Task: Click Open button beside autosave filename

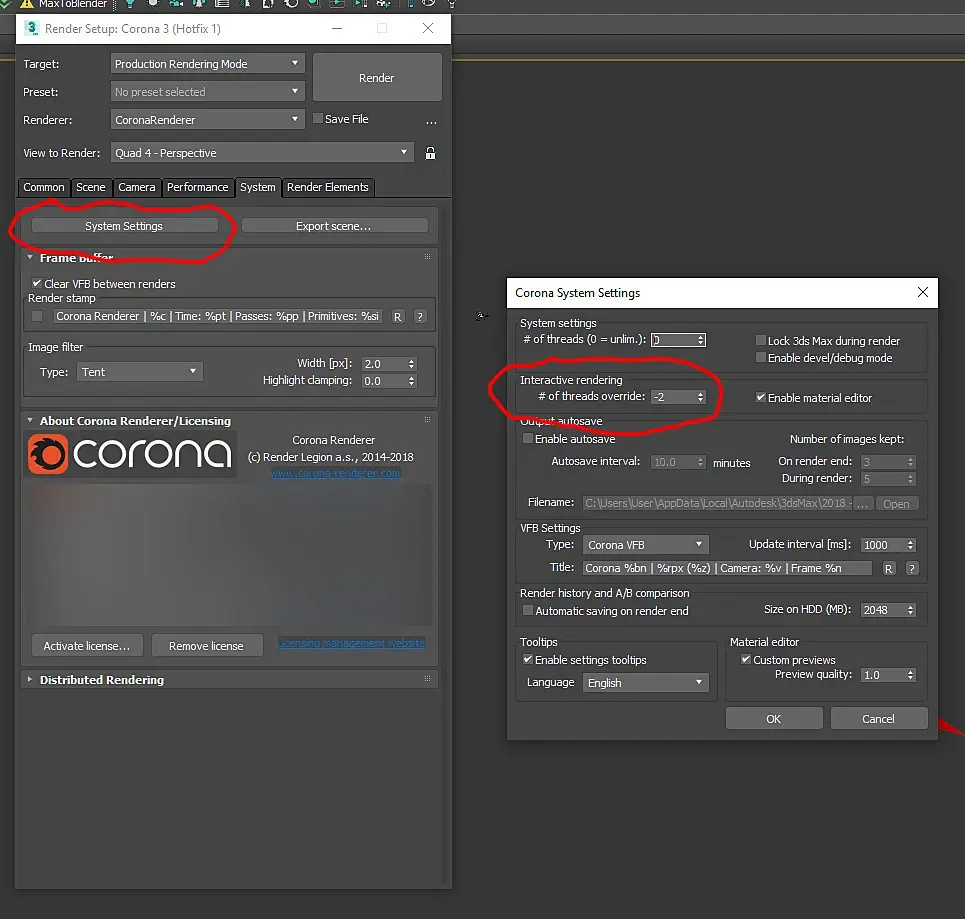Action: pos(896,504)
